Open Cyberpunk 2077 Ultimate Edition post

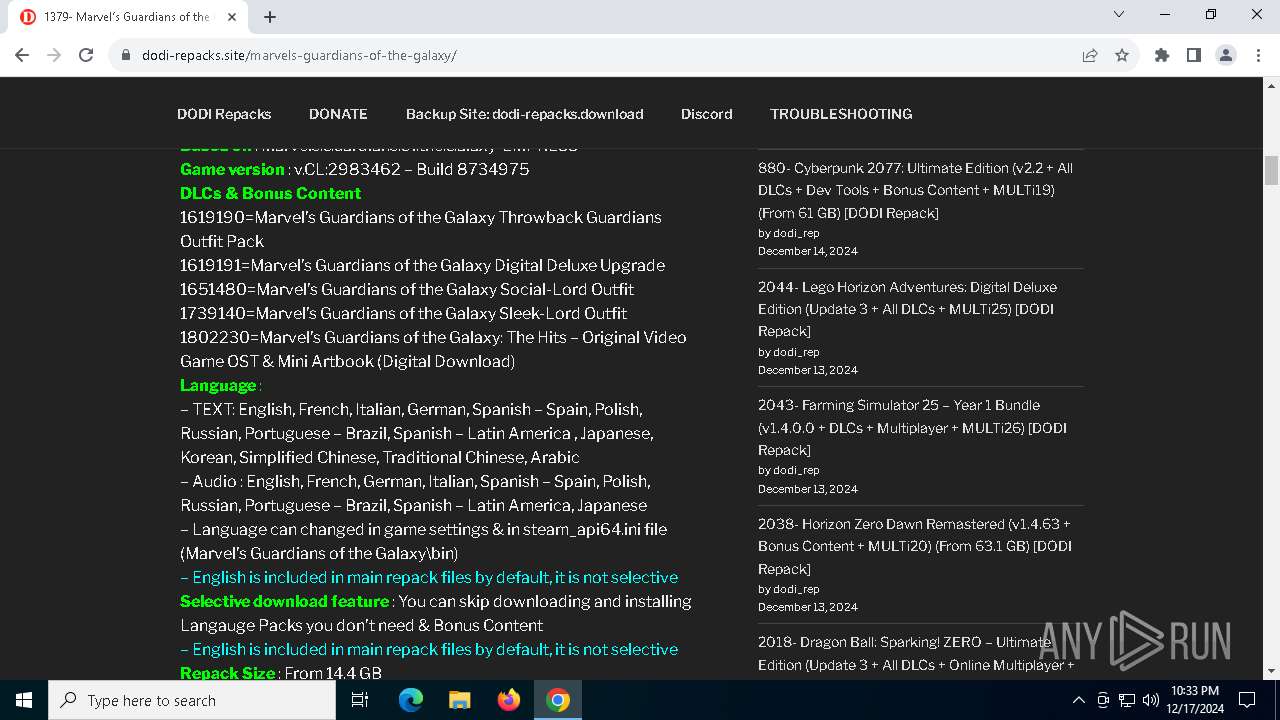915,190
